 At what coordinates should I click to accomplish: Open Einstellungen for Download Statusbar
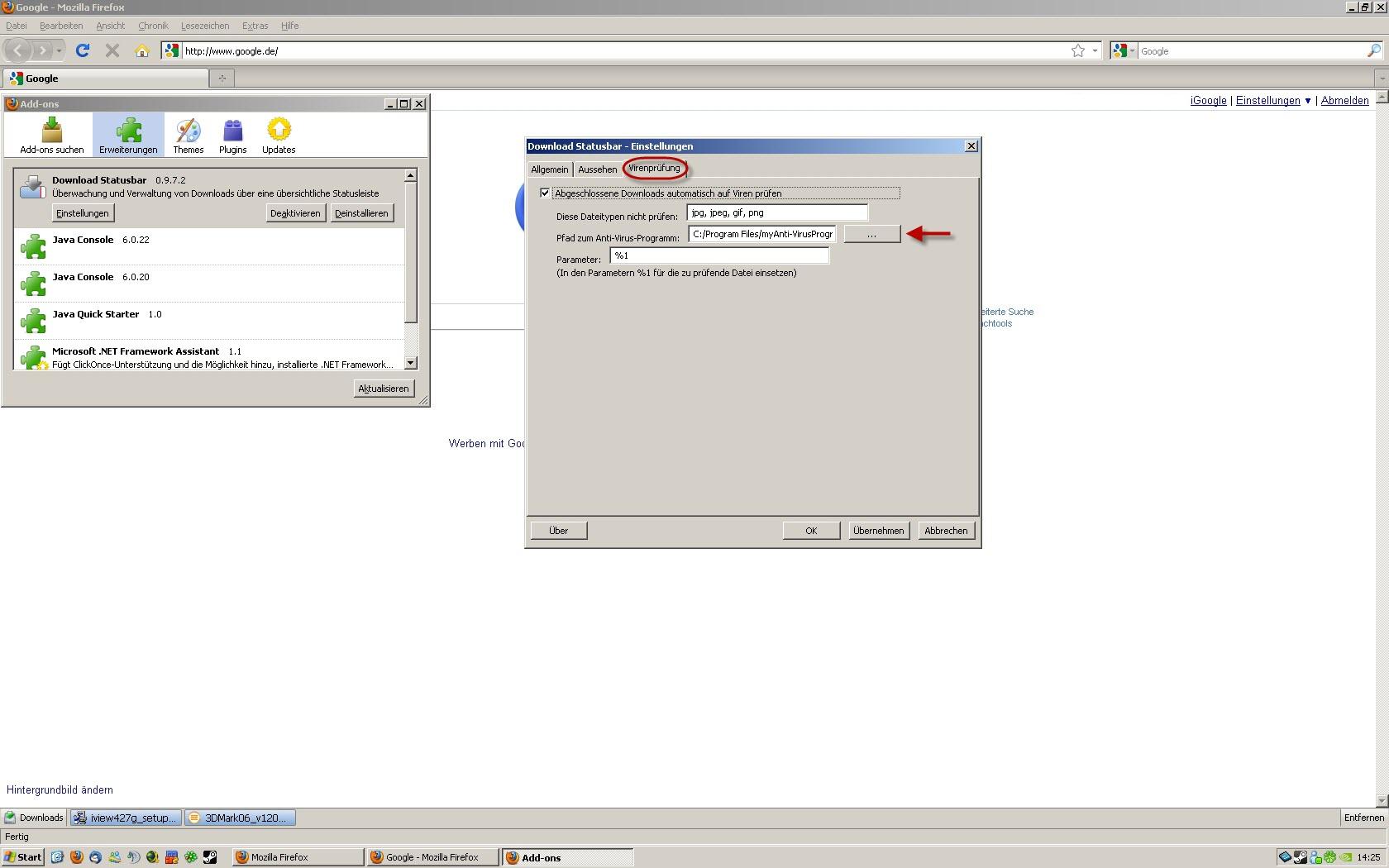(83, 213)
